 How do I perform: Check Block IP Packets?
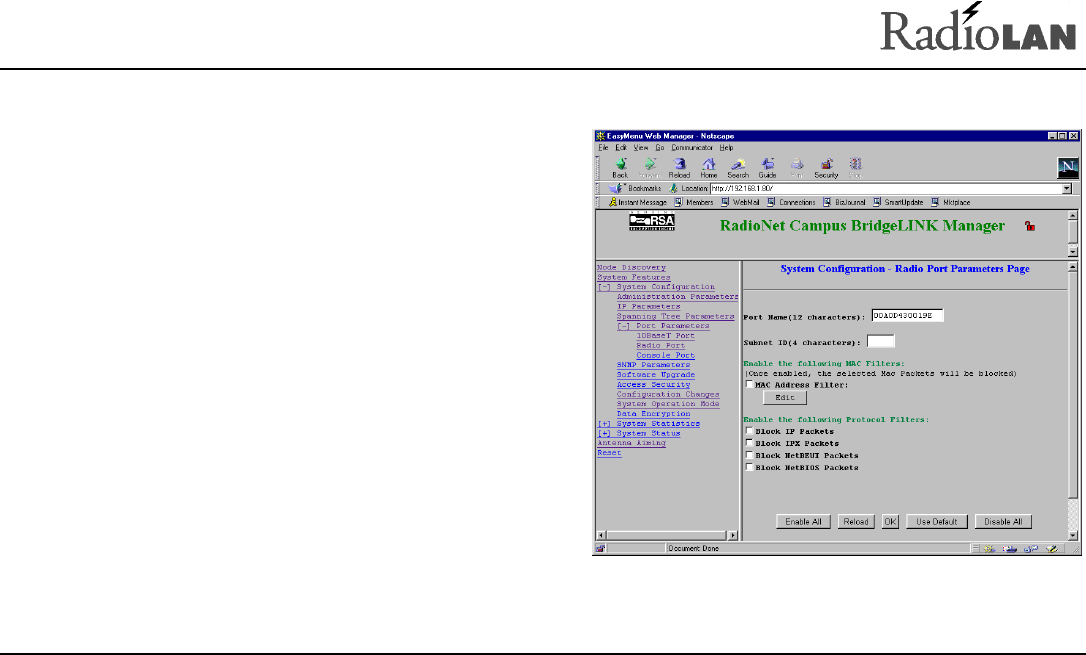pyautogui.click(x=749, y=432)
